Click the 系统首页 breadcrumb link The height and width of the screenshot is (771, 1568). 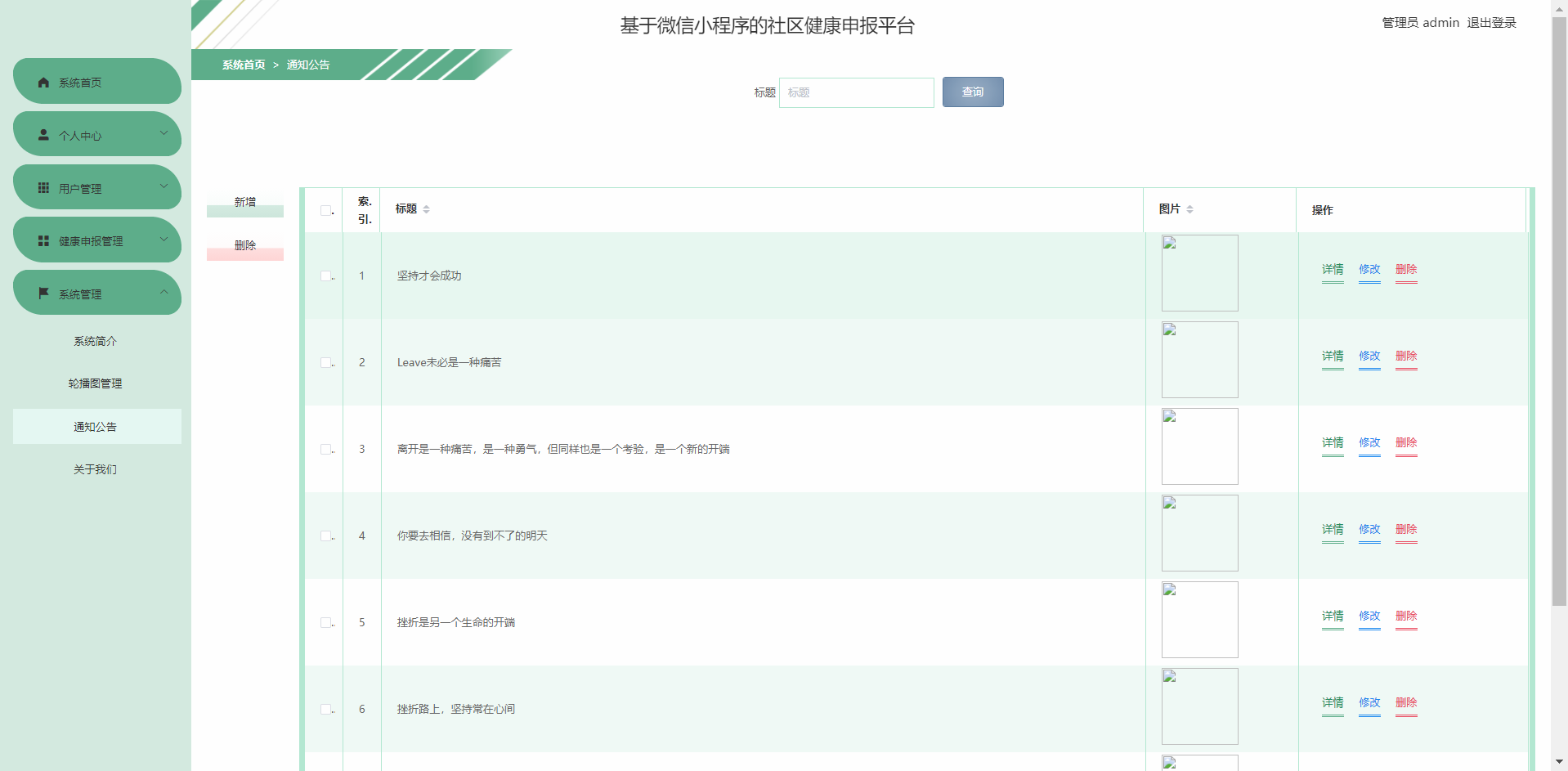click(244, 65)
